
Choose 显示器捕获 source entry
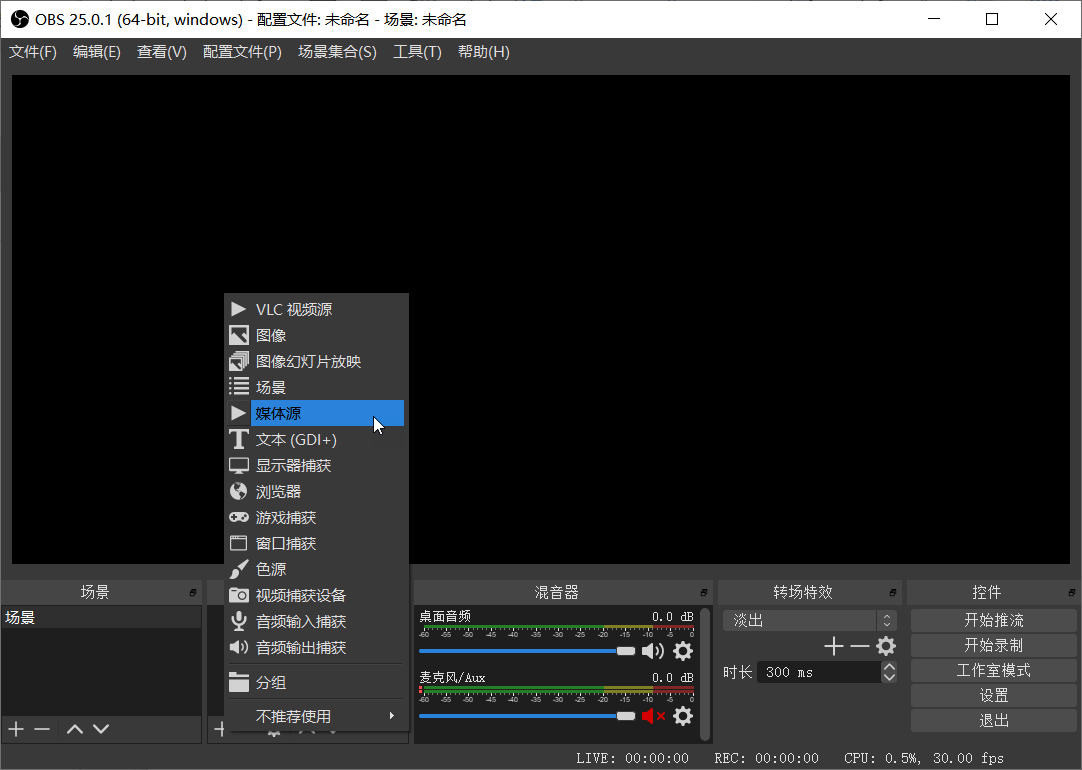316,466
